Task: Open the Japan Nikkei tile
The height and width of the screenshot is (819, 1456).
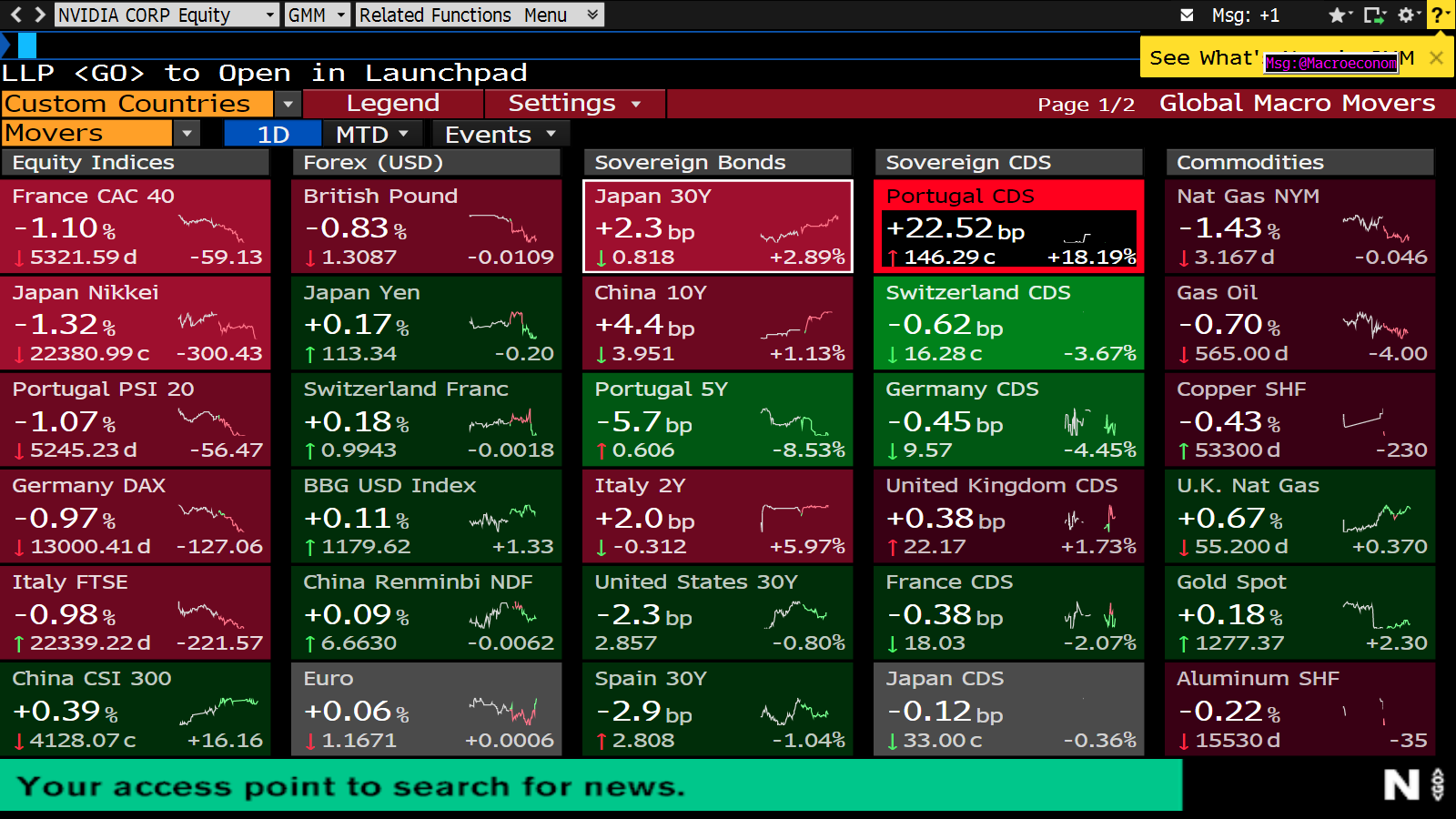Action: [135, 323]
